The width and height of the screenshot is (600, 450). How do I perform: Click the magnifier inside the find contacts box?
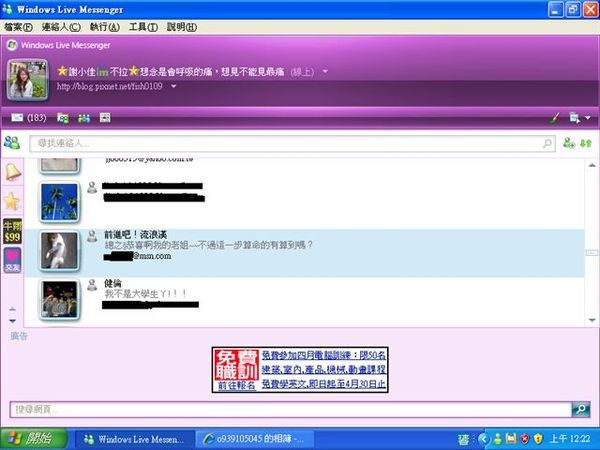[x=547, y=143]
